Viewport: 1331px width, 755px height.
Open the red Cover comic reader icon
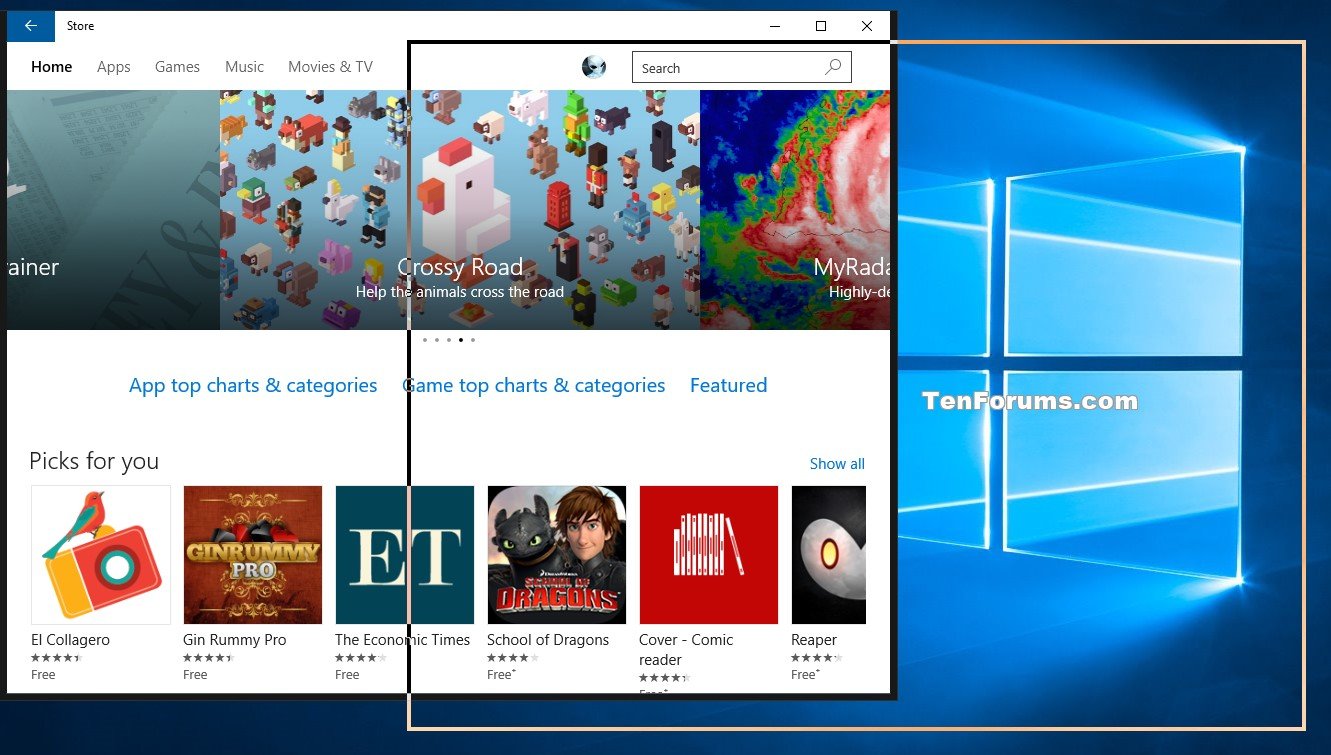pos(709,555)
